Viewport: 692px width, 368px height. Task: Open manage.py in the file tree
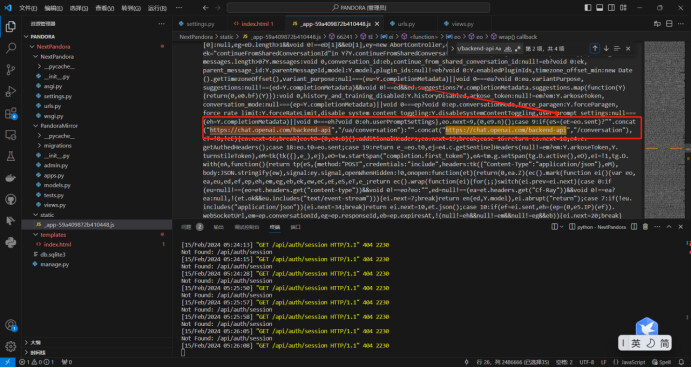tap(55, 264)
